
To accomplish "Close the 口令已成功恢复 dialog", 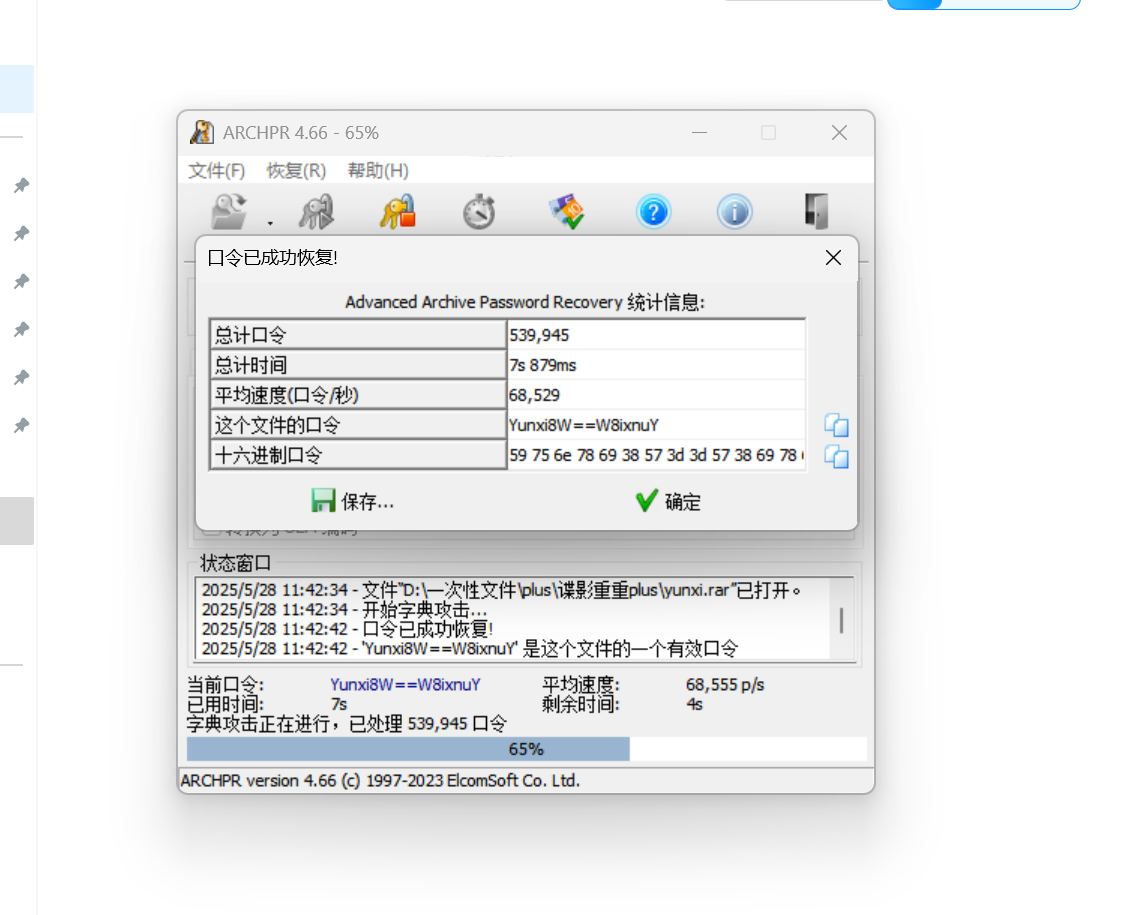I will point(833,258).
